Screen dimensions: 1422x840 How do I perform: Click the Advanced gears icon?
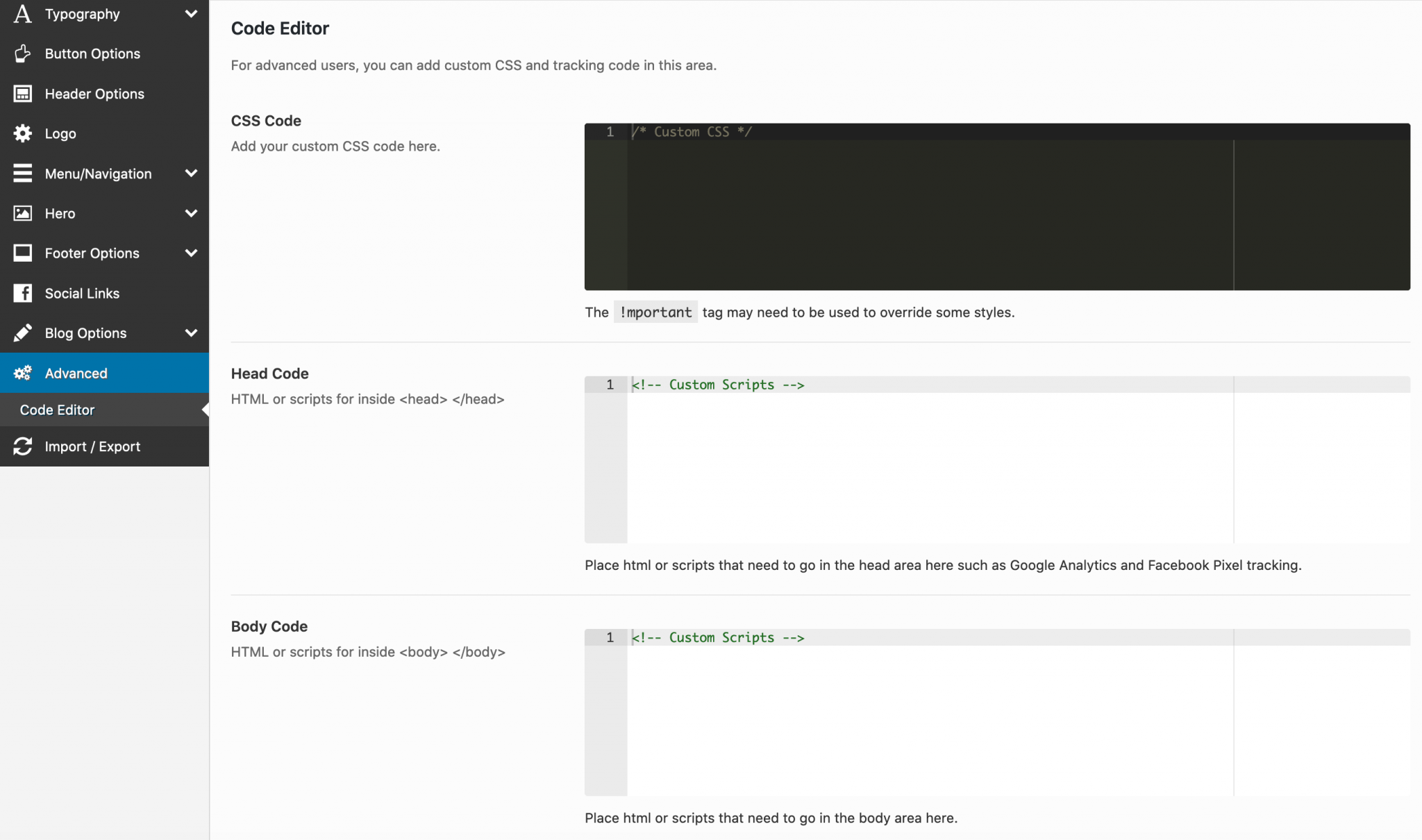coord(22,373)
